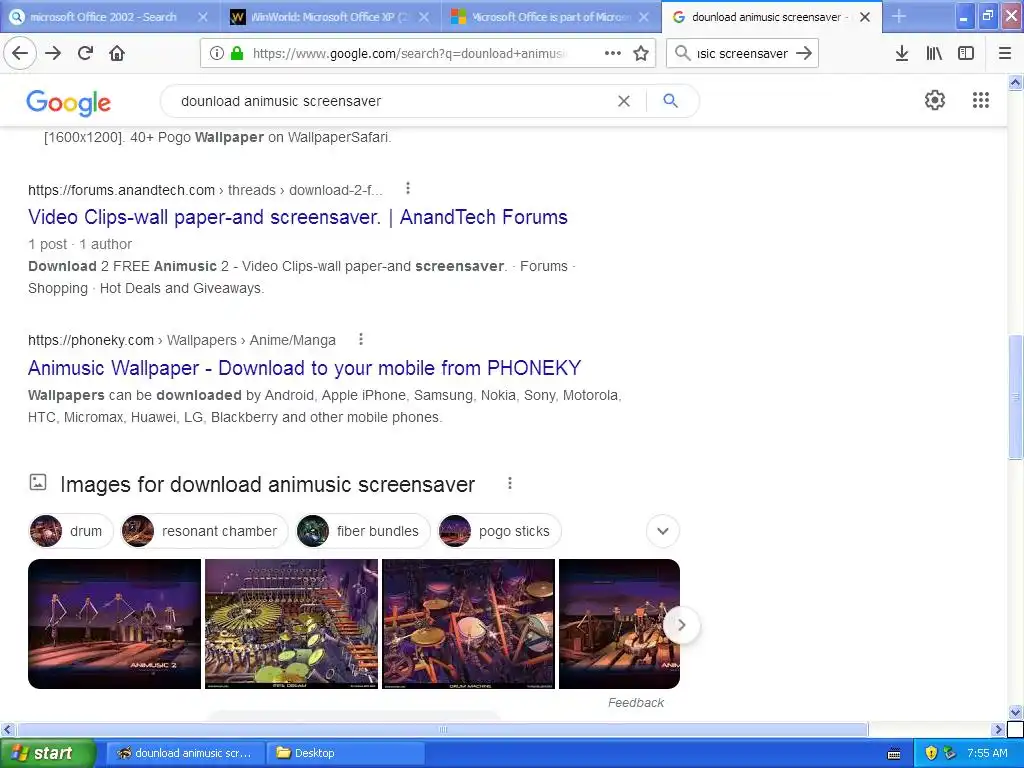This screenshot has width=1024, height=768.
Task: Show next images with carousel arrow
Action: point(681,625)
